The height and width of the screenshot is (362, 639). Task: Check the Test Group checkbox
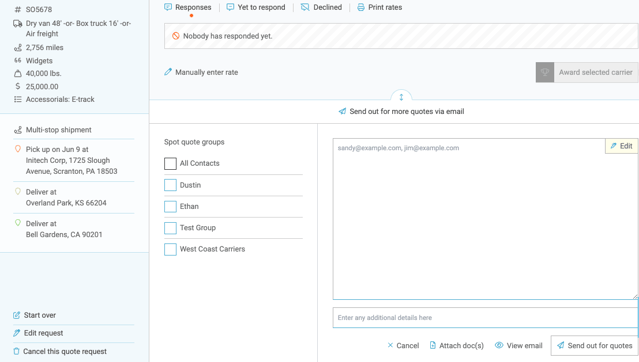click(x=170, y=228)
